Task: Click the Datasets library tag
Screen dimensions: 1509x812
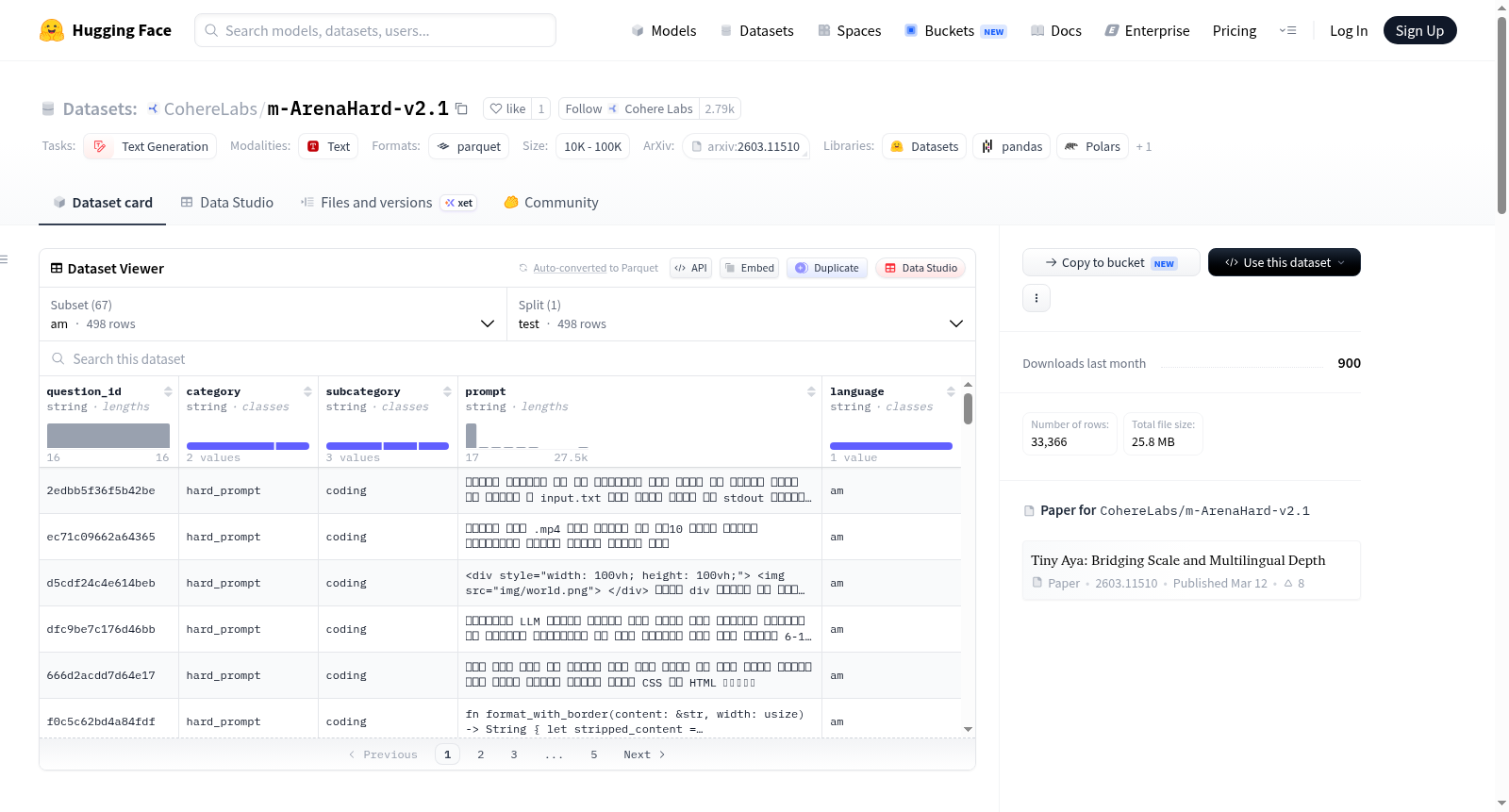Action: coord(924,146)
